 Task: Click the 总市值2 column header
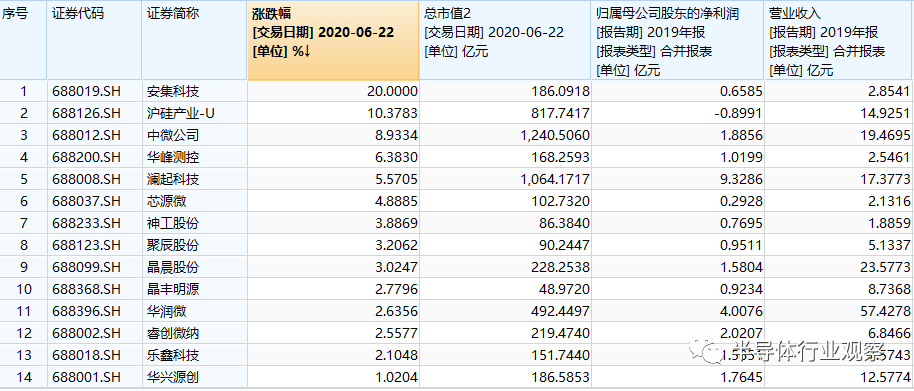(x=505, y=41)
